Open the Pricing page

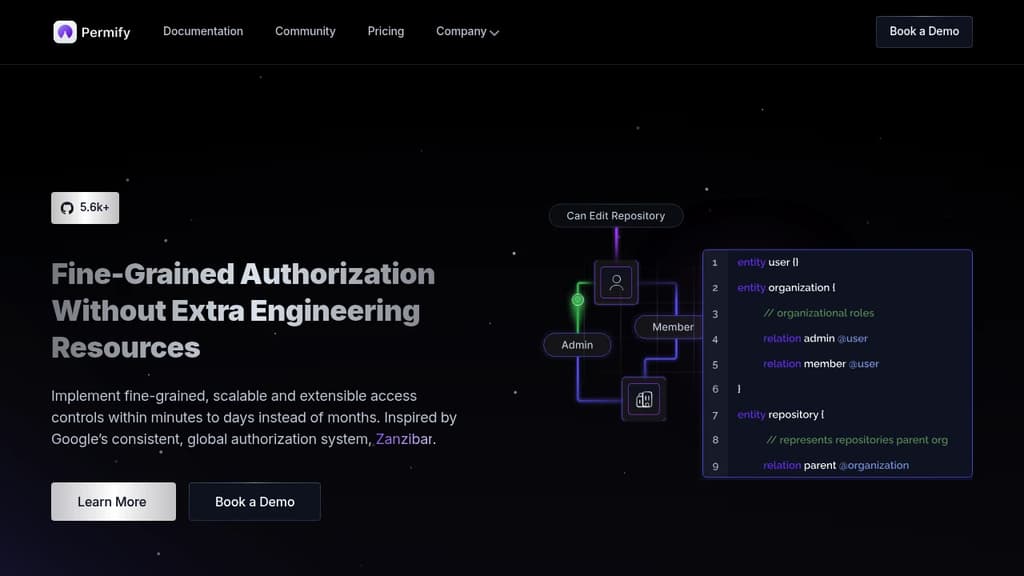point(385,31)
